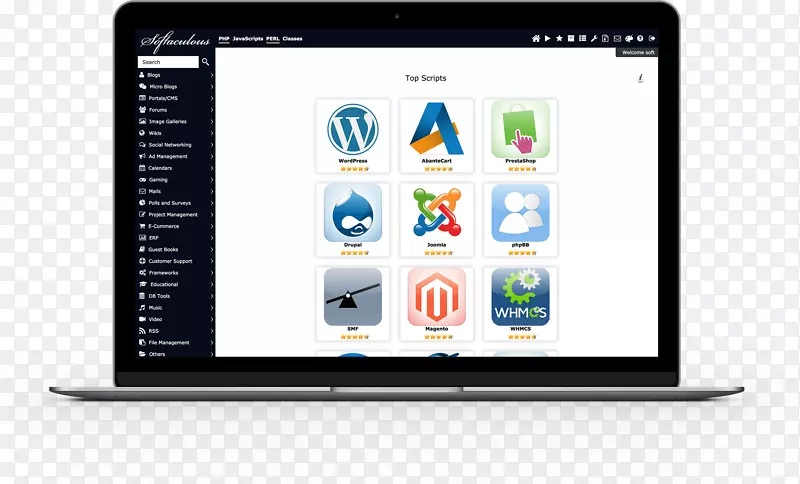Open settings with the wrench icon
Viewport: 800px width, 484px height.
(x=594, y=38)
